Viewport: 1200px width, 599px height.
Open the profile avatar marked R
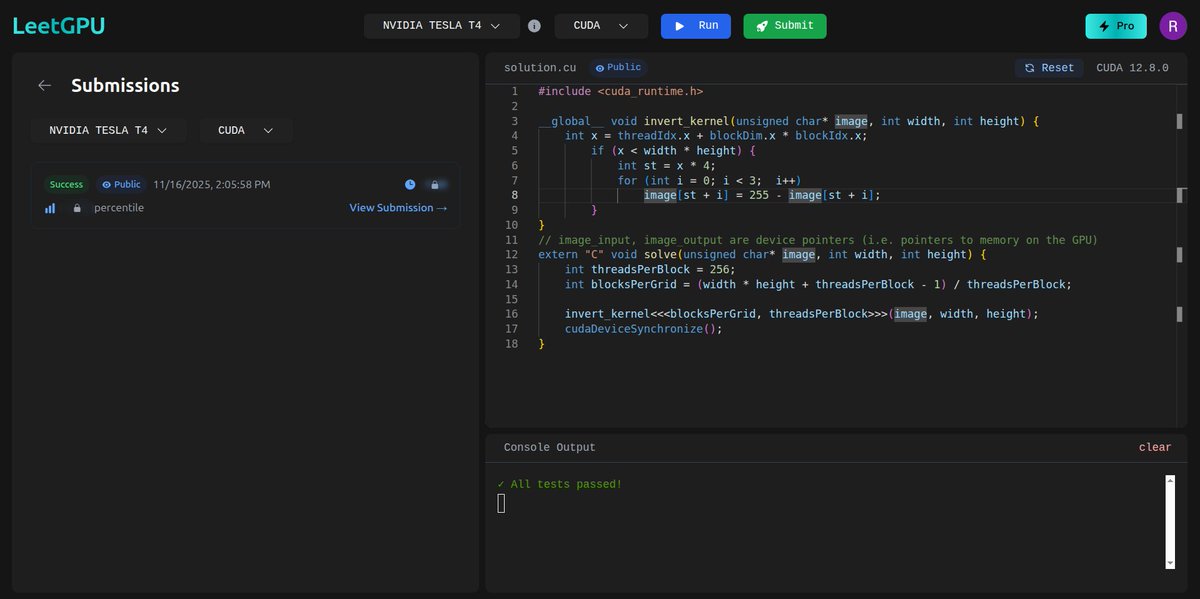click(1172, 25)
